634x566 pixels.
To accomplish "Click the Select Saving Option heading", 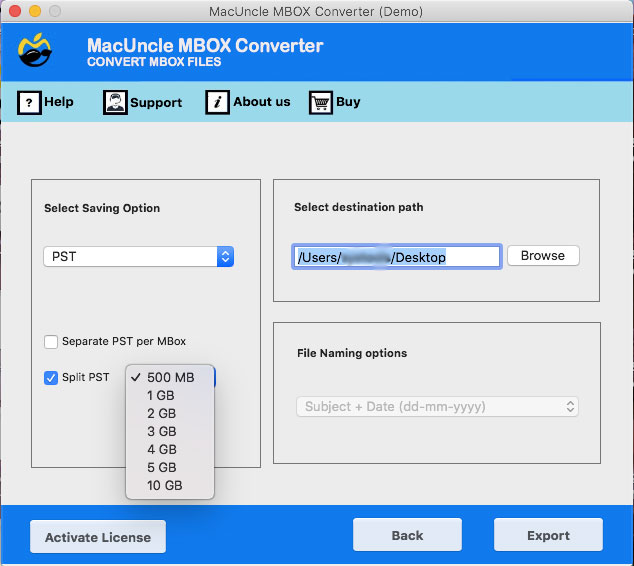I will (102, 208).
